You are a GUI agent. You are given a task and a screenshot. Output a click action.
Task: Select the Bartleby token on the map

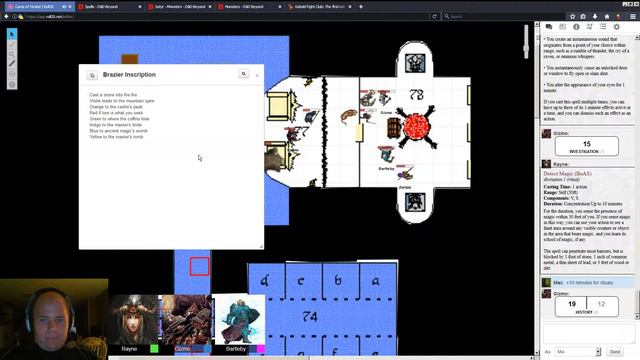coord(386,156)
